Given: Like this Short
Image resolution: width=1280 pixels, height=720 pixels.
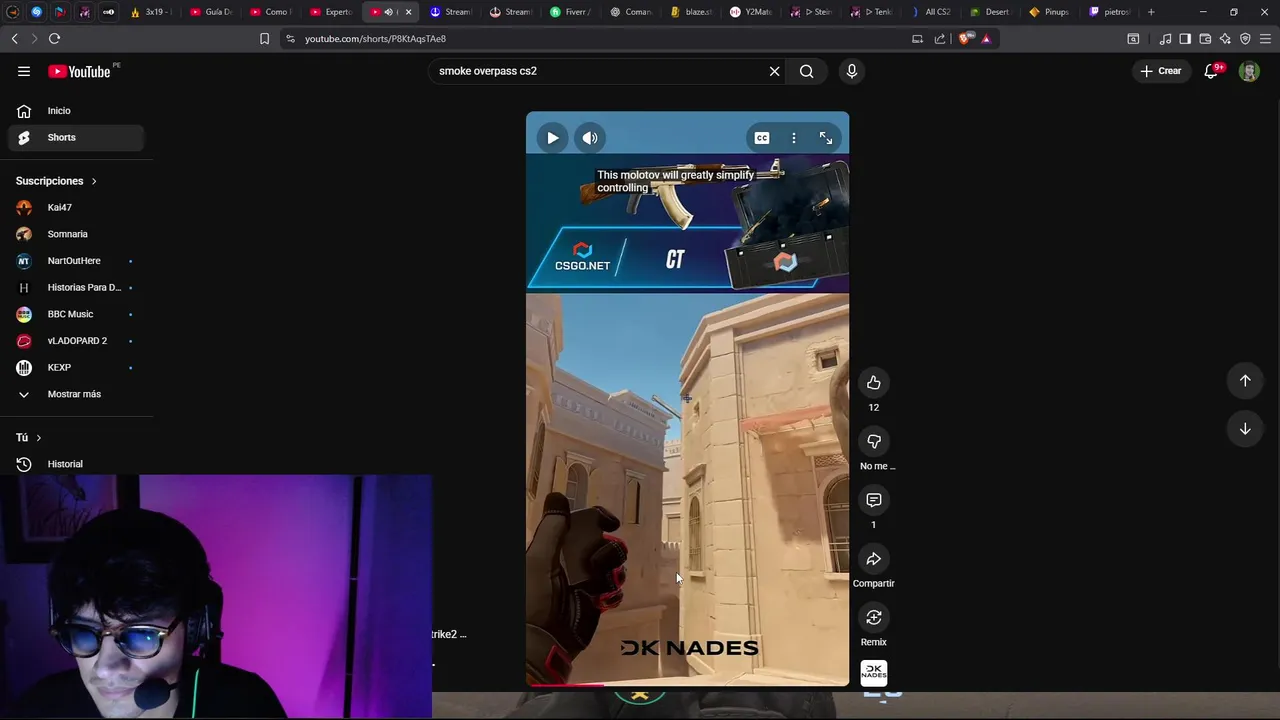Looking at the screenshot, I should [874, 383].
